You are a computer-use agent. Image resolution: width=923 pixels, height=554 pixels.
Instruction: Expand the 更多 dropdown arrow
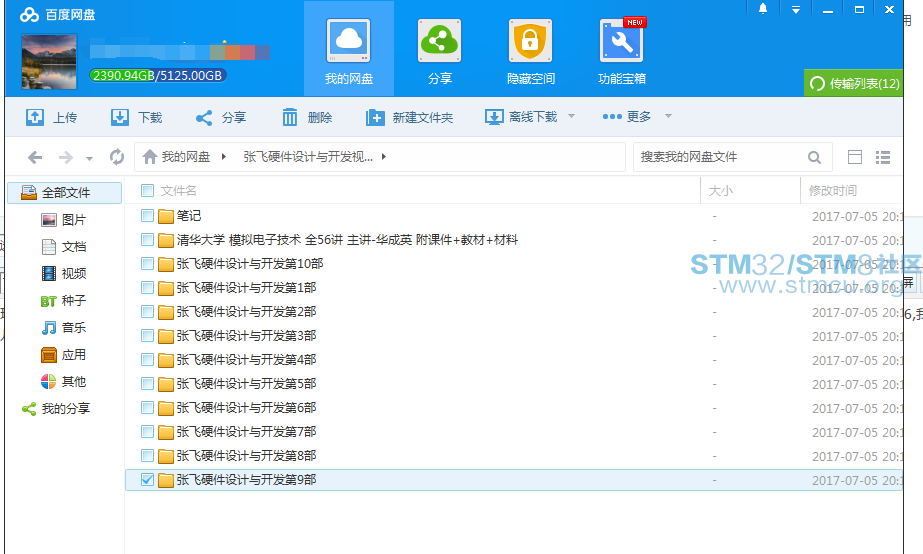pyautogui.click(x=668, y=116)
